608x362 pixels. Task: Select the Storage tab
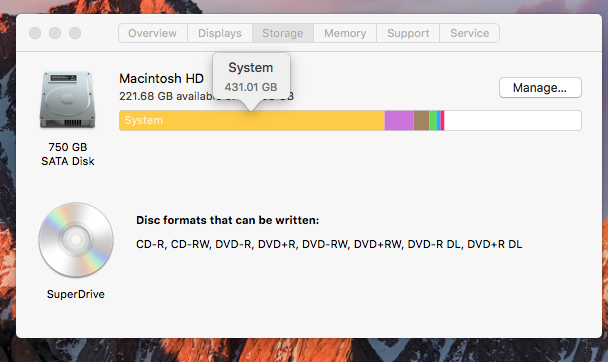[x=283, y=33]
